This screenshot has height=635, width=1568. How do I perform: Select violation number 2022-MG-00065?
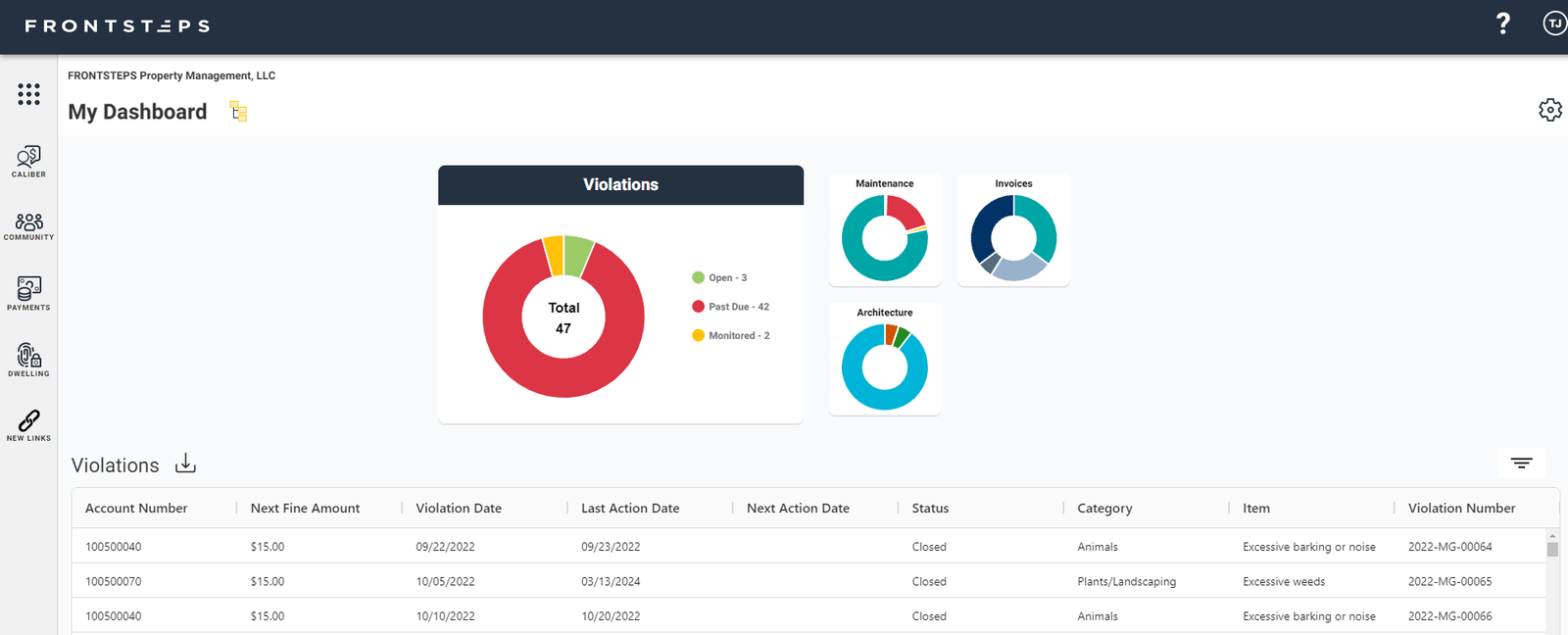(1449, 582)
